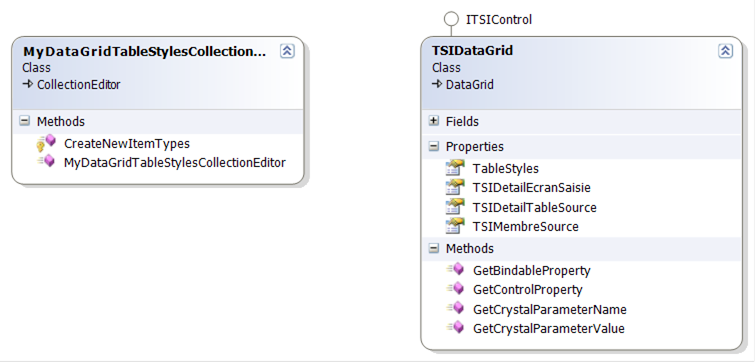Click the MyDataGridTableStylesCollectionEditor constructor icon
This screenshot has width=756, height=363.
(47, 161)
